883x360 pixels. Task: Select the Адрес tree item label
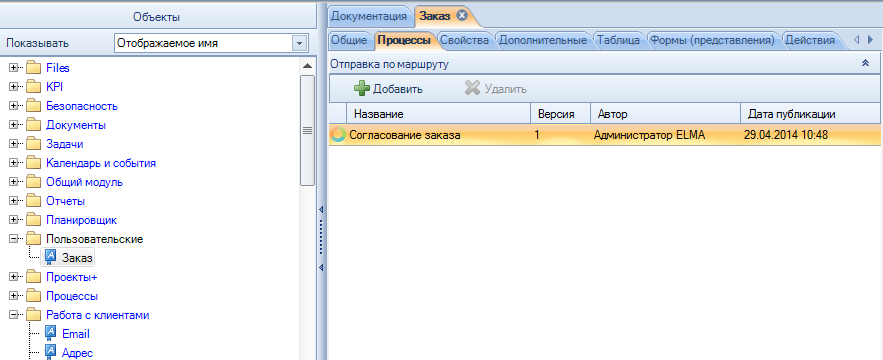coord(77,353)
